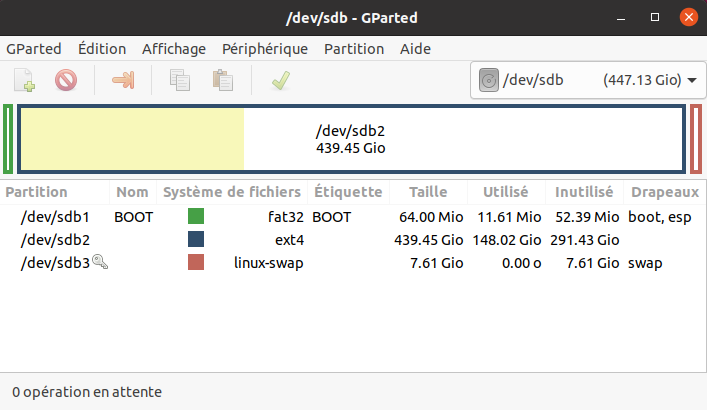Apply all operations with the checkmark icon

[280, 80]
